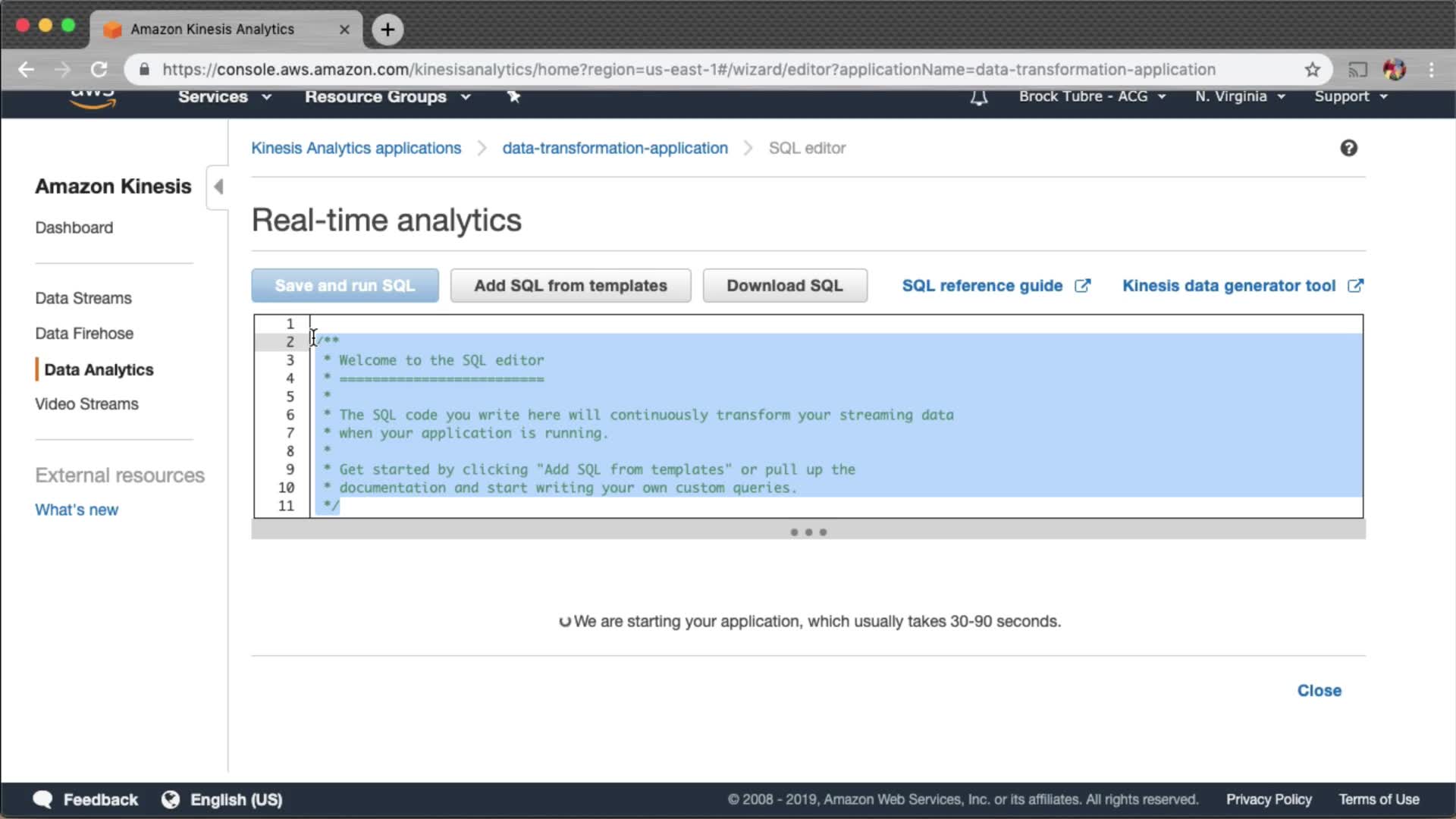Viewport: 1456px width, 819px height.
Task: Click the editor resize handle dots
Action: (x=808, y=532)
